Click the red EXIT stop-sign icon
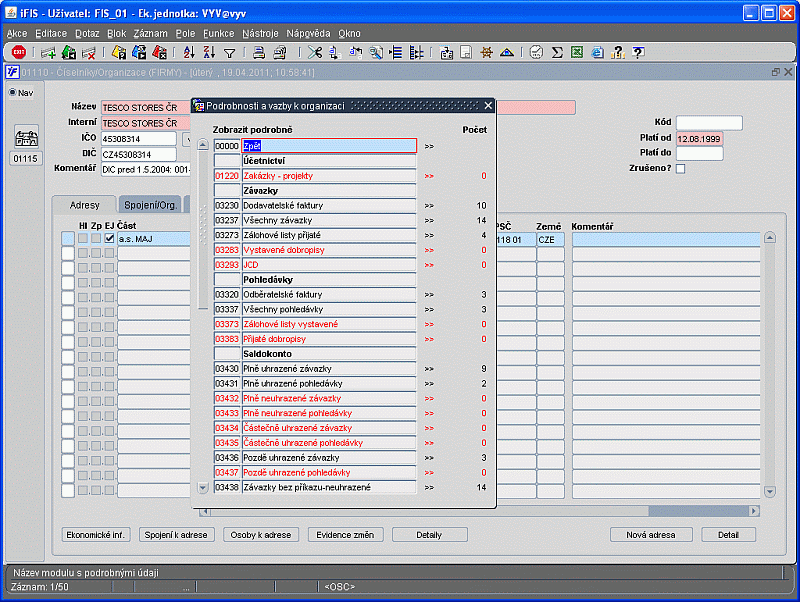Image resolution: width=800 pixels, height=602 pixels. pyautogui.click(x=18, y=52)
